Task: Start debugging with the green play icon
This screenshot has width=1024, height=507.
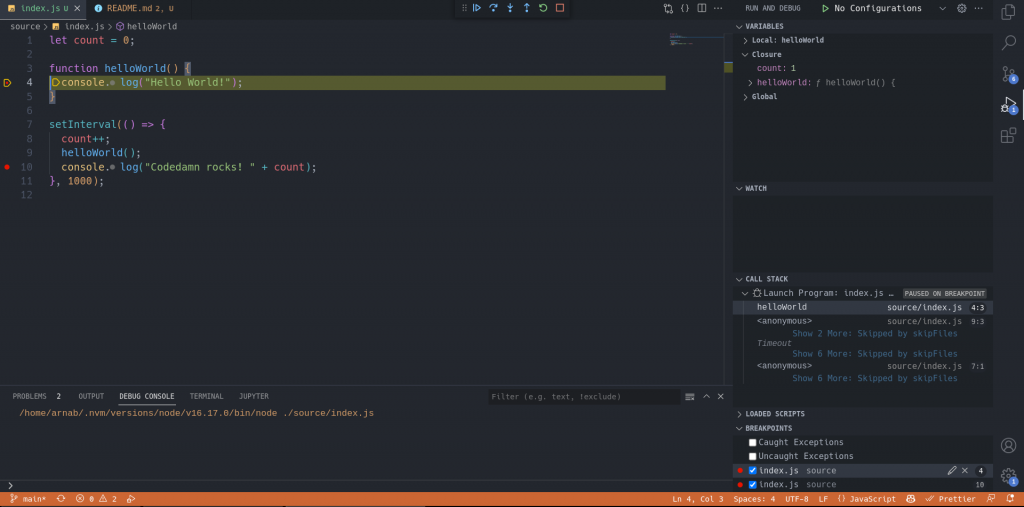Action: point(825,8)
